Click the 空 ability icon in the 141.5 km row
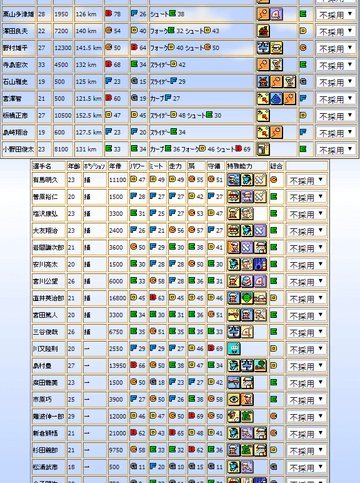 (263, 48)
